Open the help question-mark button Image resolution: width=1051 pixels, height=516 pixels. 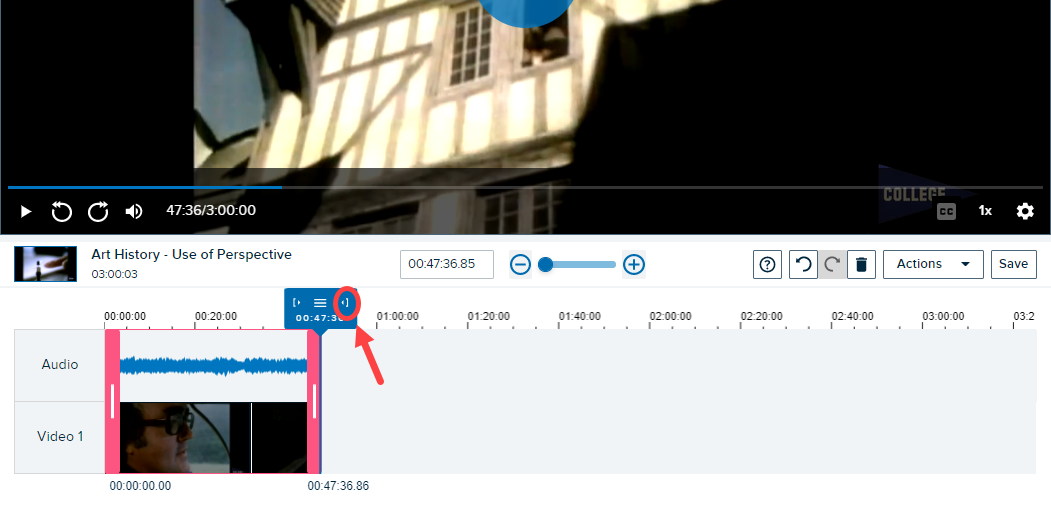(x=767, y=265)
